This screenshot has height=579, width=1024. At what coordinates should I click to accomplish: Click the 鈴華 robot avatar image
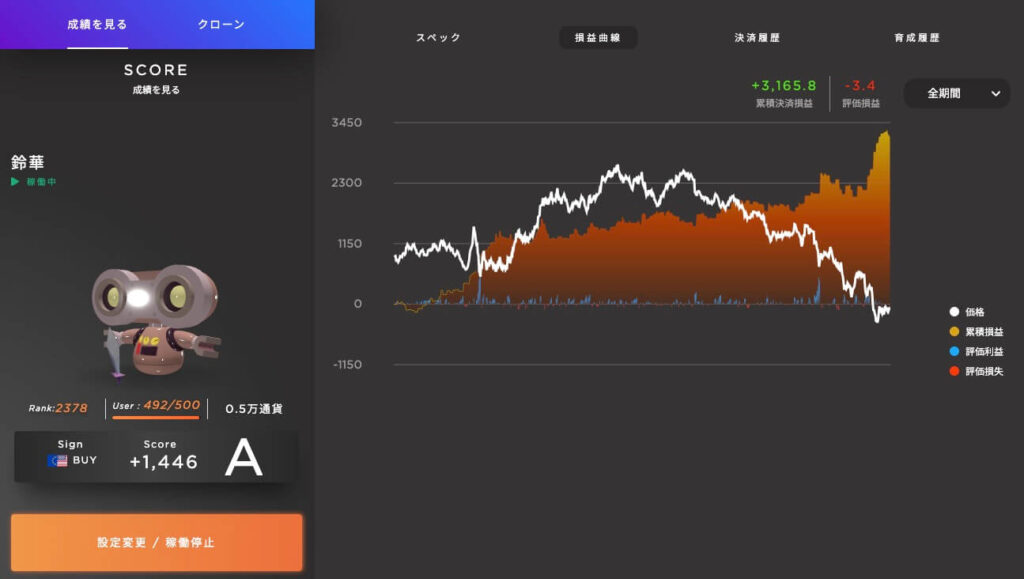(156, 319)
